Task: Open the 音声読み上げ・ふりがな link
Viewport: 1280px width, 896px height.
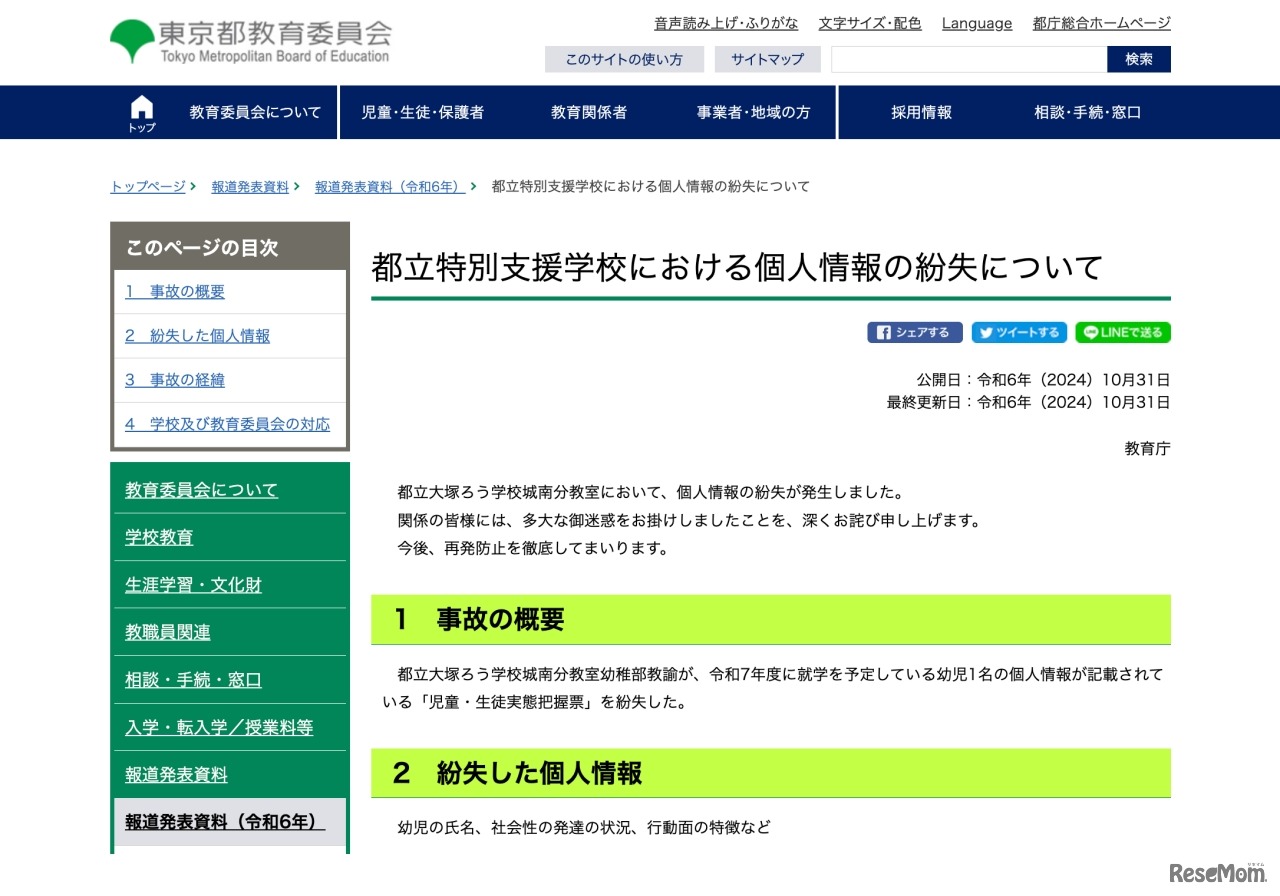Action: coord(726,22)
